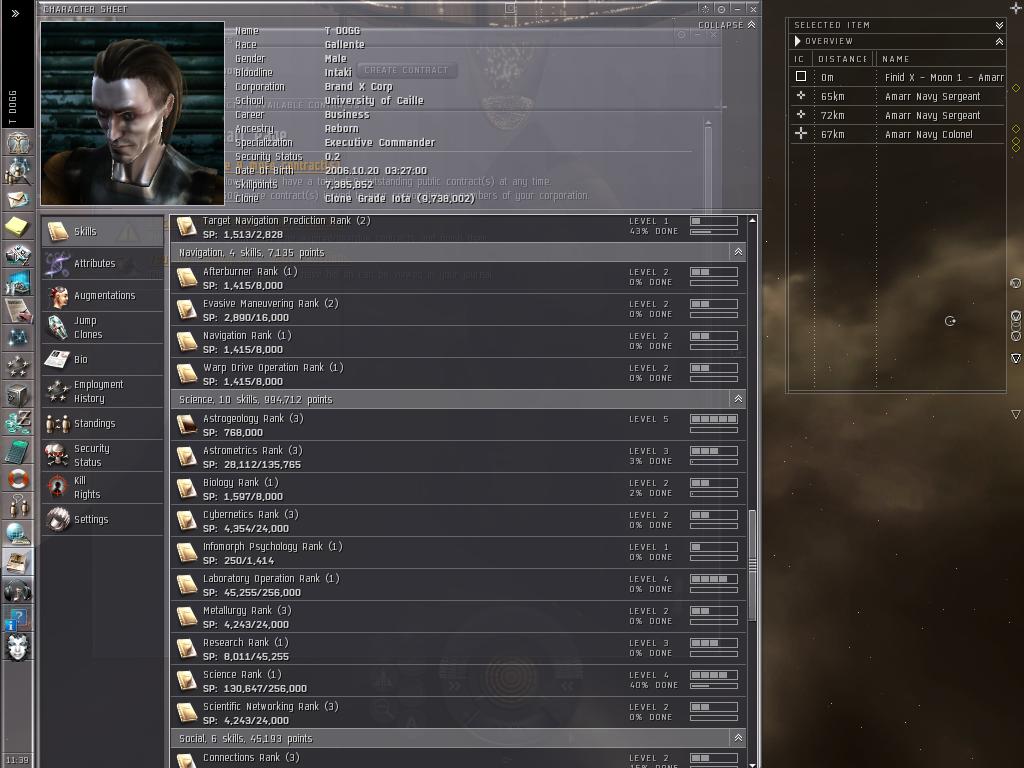Click the skill list scrollbar thumb
The width and height of the screenshot is (1024, 768).
[752, 565]
